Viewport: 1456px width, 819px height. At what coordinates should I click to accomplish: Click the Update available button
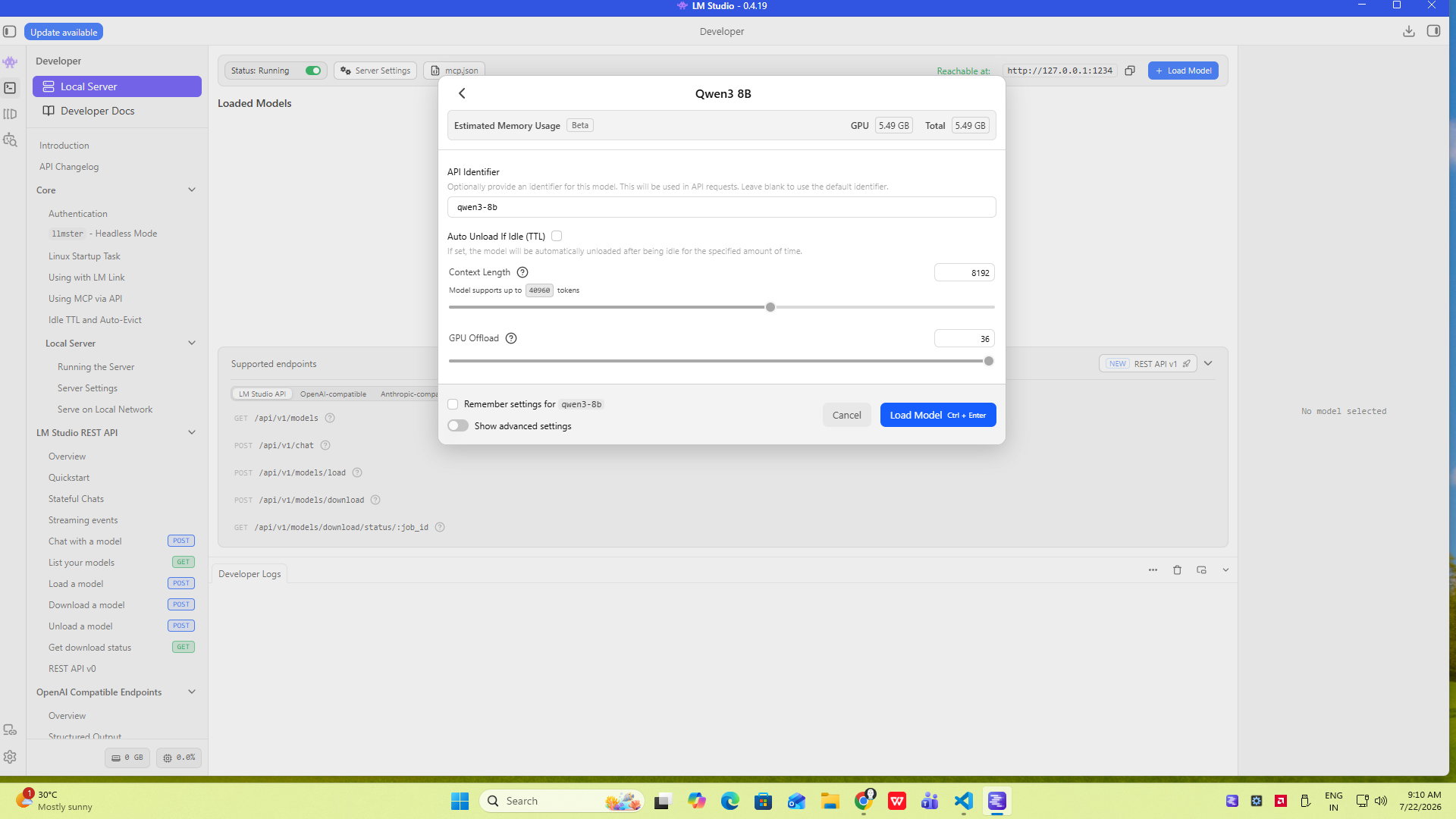pos(64,32)
